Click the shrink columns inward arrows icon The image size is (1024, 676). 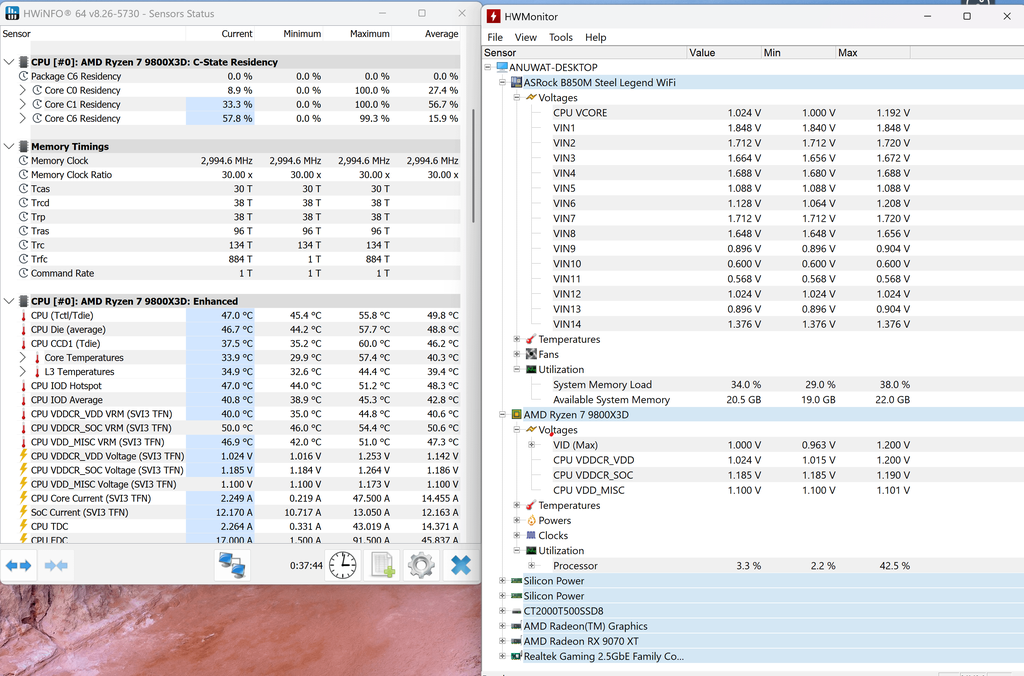point(56,565)
